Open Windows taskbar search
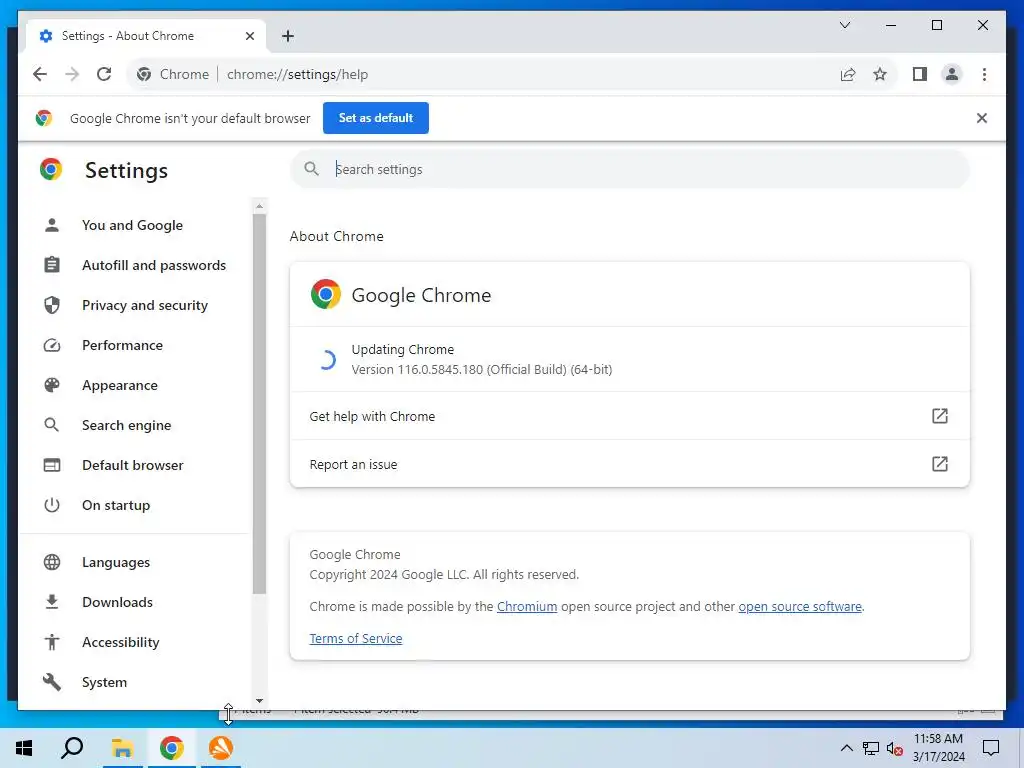The image size is (1024, 768). (72, 748)
